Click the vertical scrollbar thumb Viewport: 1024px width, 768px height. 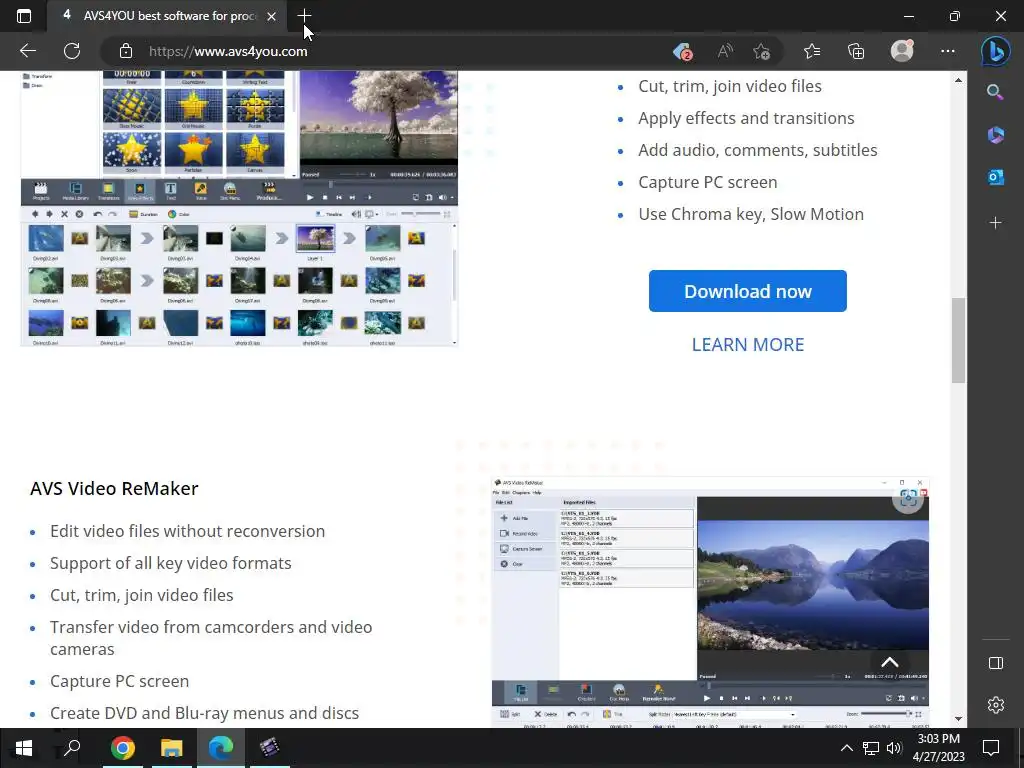958,340
